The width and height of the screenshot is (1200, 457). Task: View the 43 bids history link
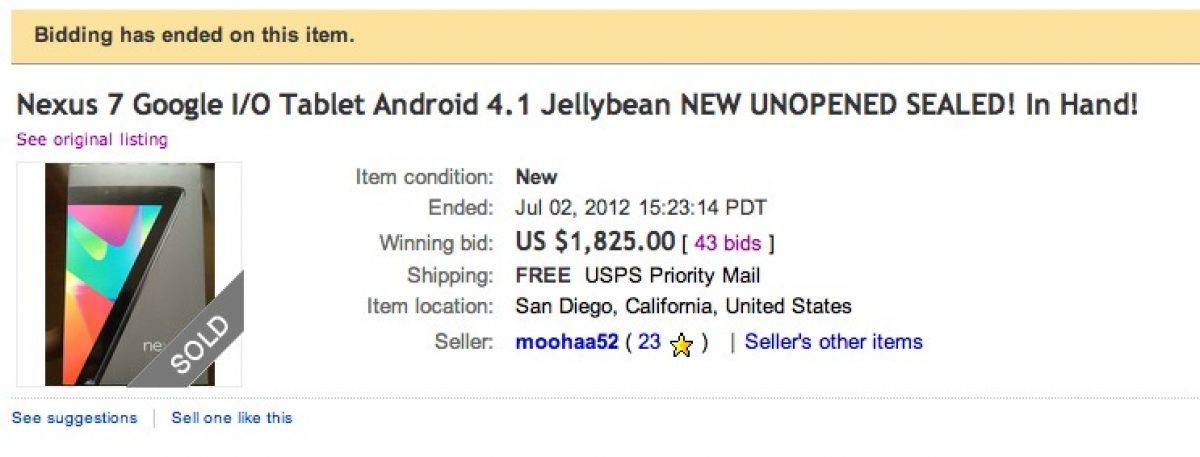pos(727,242)
